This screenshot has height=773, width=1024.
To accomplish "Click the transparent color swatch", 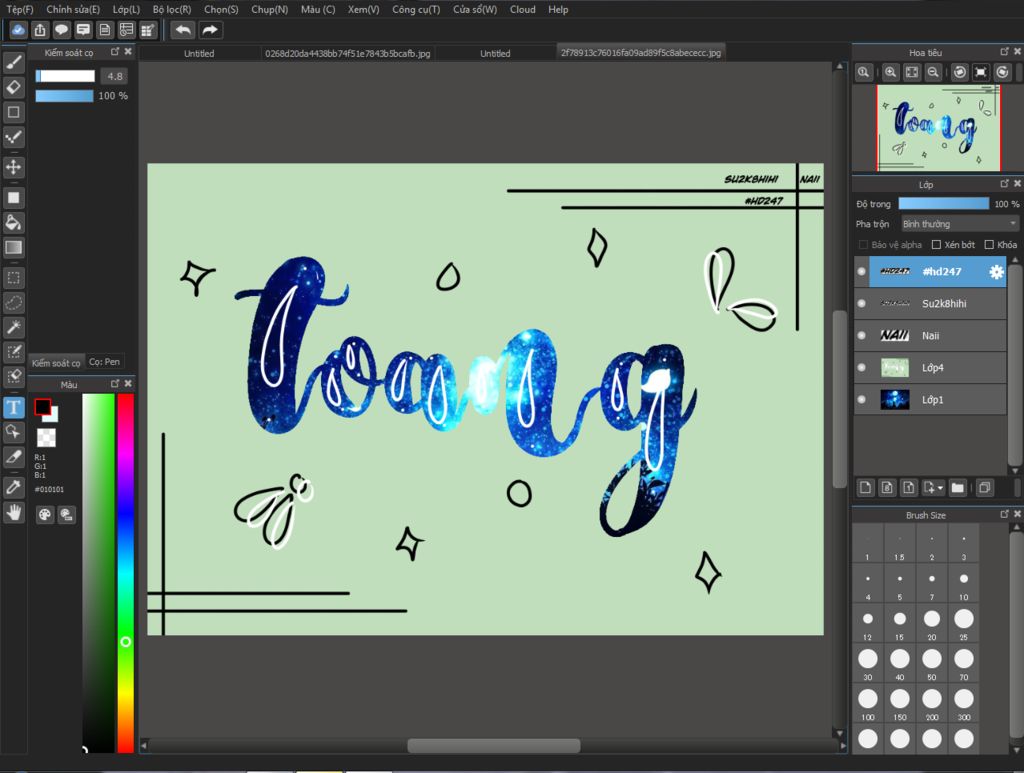I will [46, 437].
